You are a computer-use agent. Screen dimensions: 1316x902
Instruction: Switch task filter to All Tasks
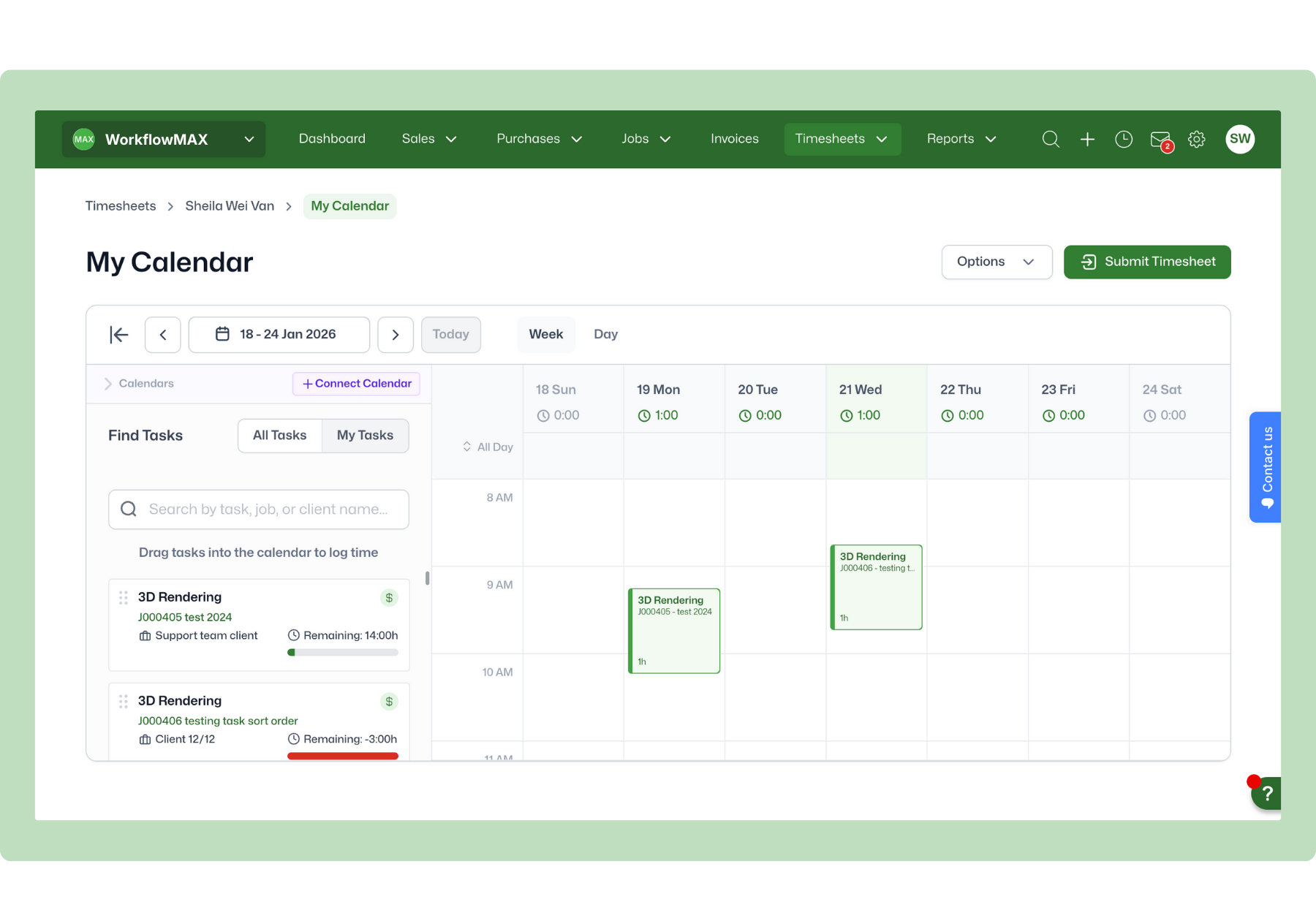(280, 436)
